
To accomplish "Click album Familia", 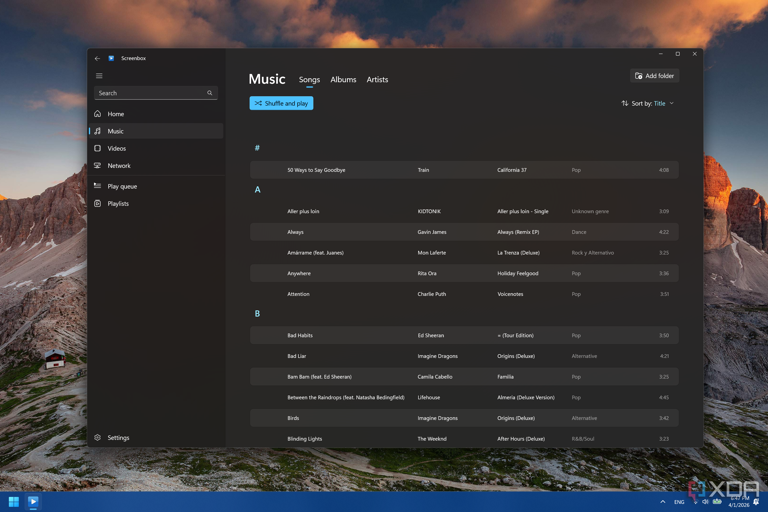I will (505, 377).
